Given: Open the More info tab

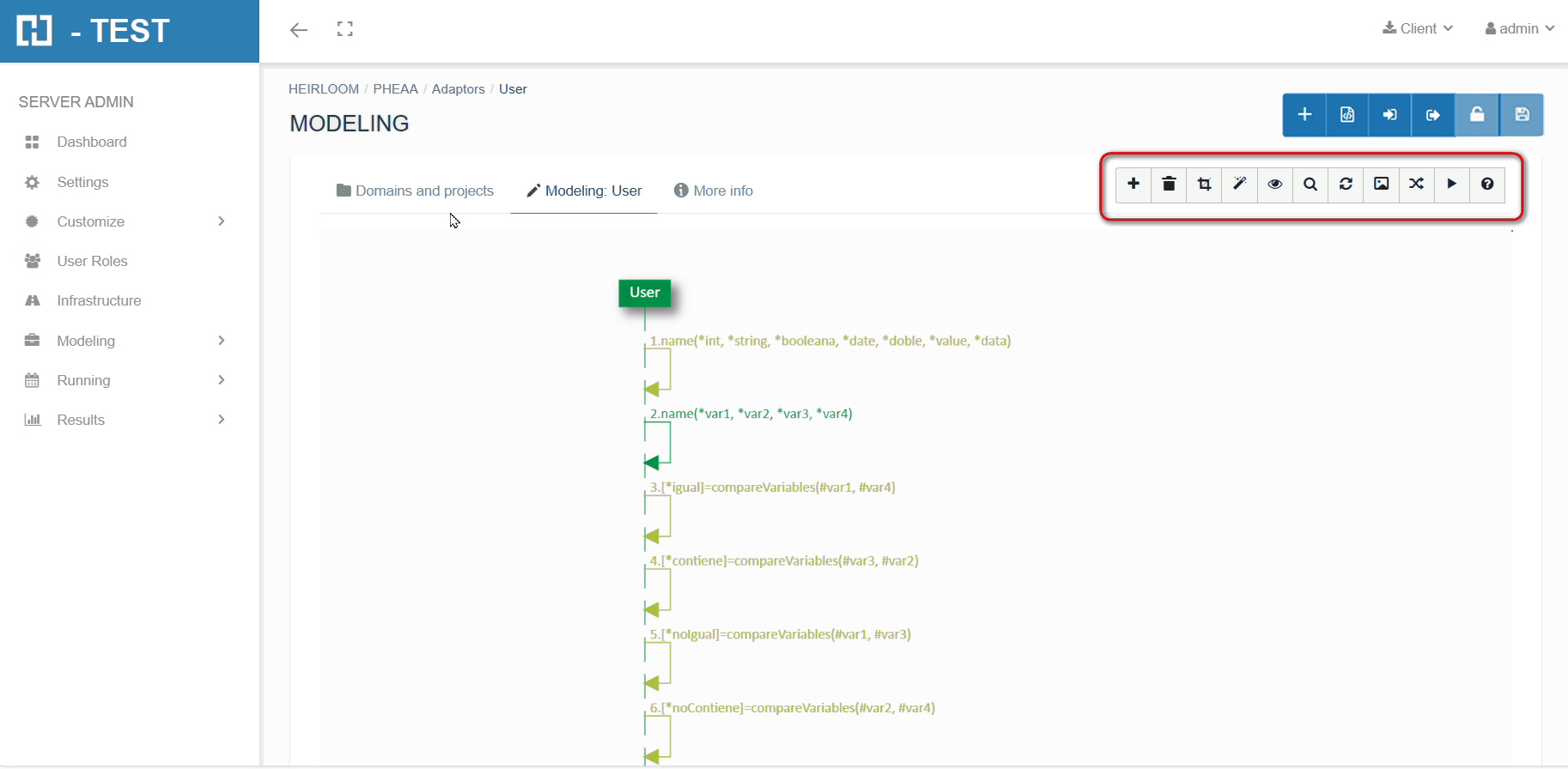Looking at the screenshot, I should click(x=714, y=191).
